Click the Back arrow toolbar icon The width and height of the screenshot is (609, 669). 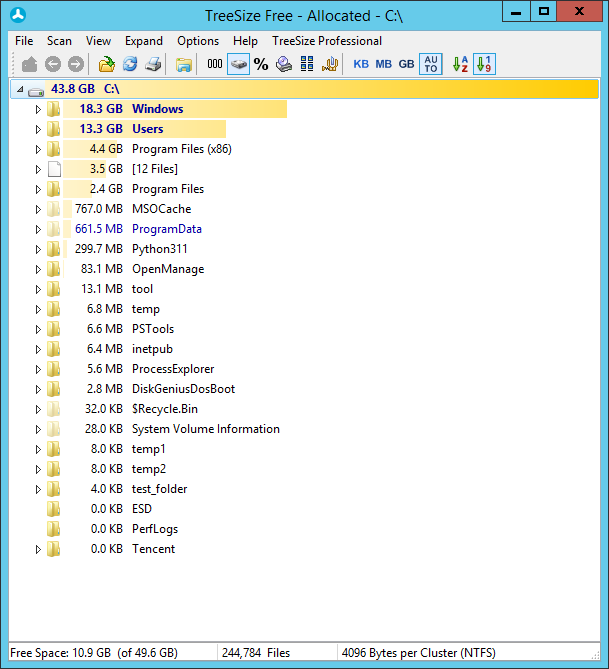click(x=53, y=64)
